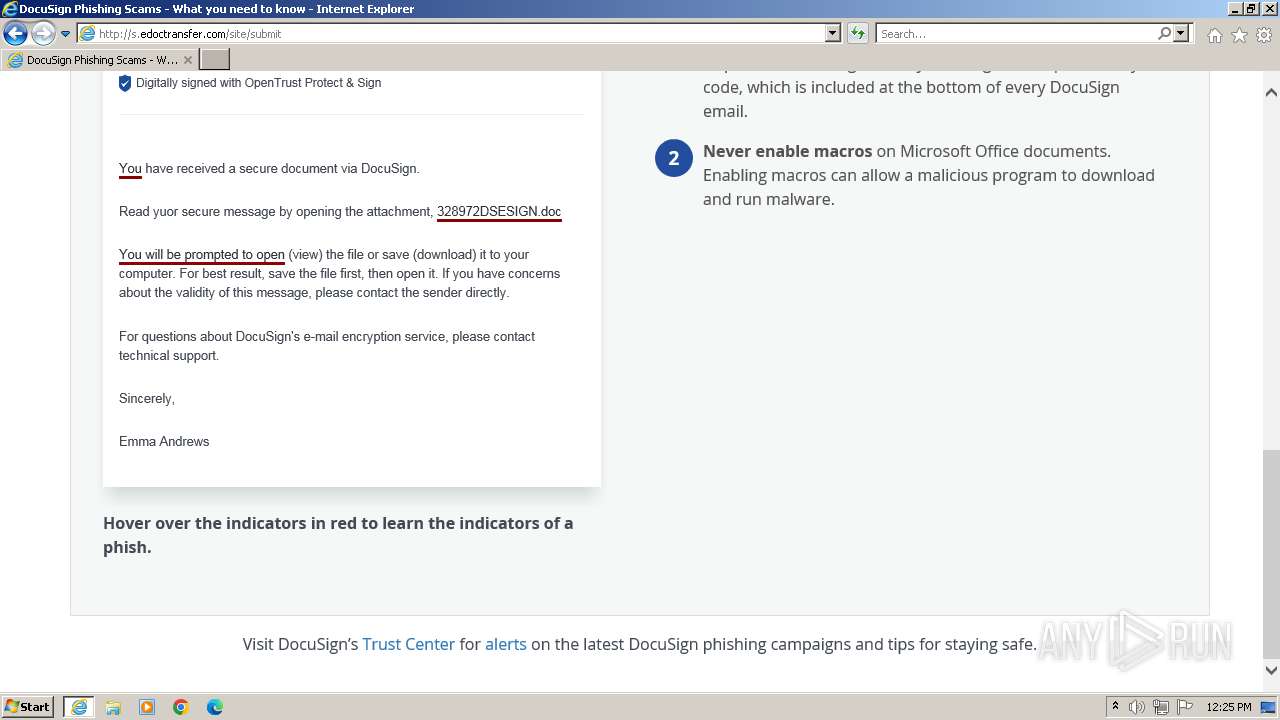Click the 12:25 PM clock
1280x720 pixels.
[1229, 707]
